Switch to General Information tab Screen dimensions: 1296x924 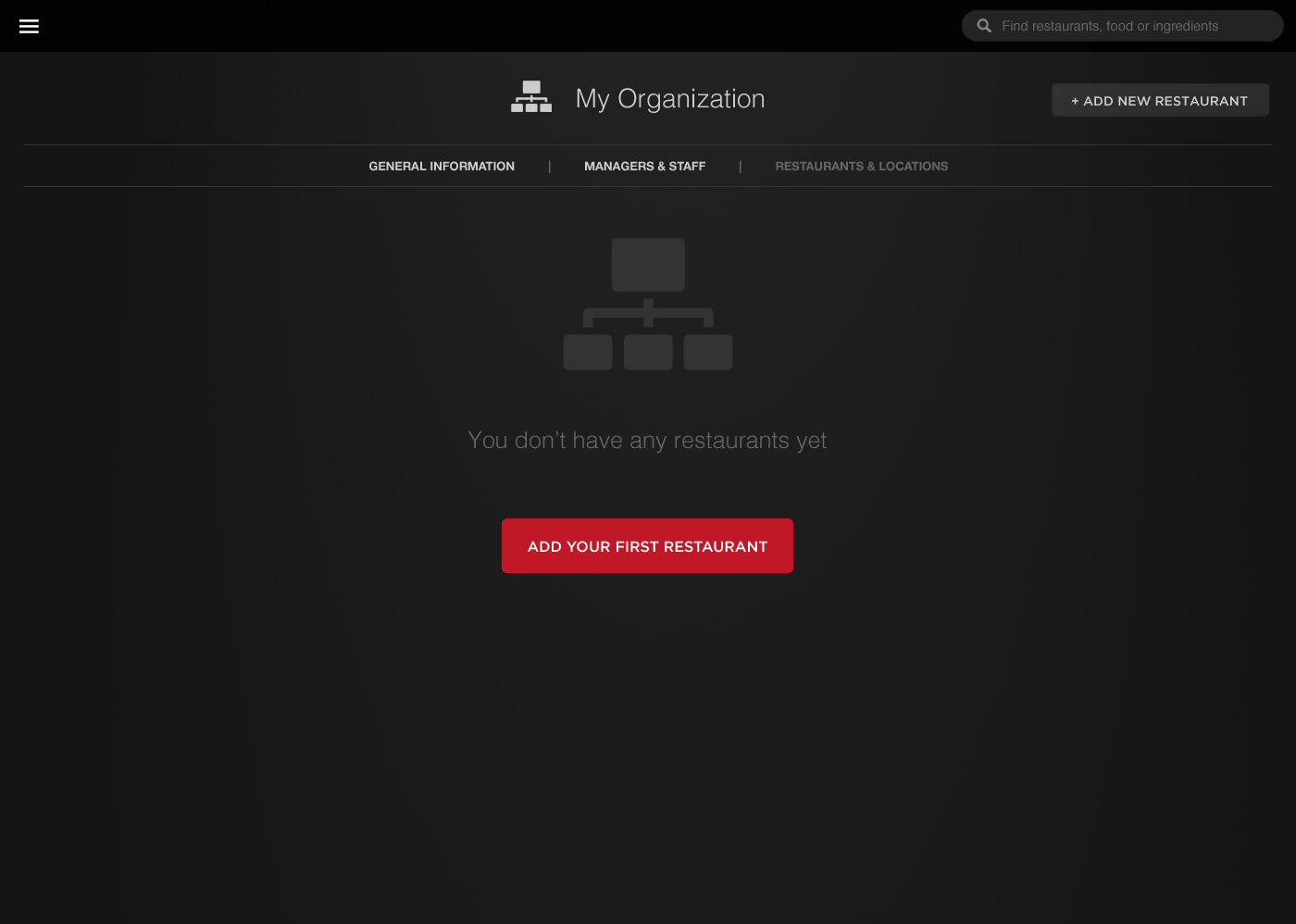442,166
